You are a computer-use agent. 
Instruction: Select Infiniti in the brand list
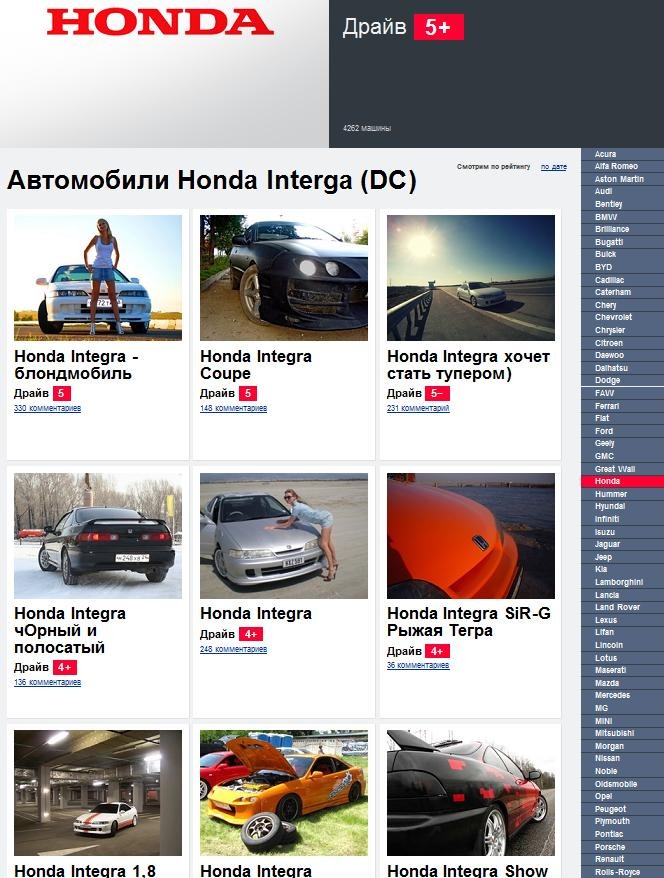(607, 519)
